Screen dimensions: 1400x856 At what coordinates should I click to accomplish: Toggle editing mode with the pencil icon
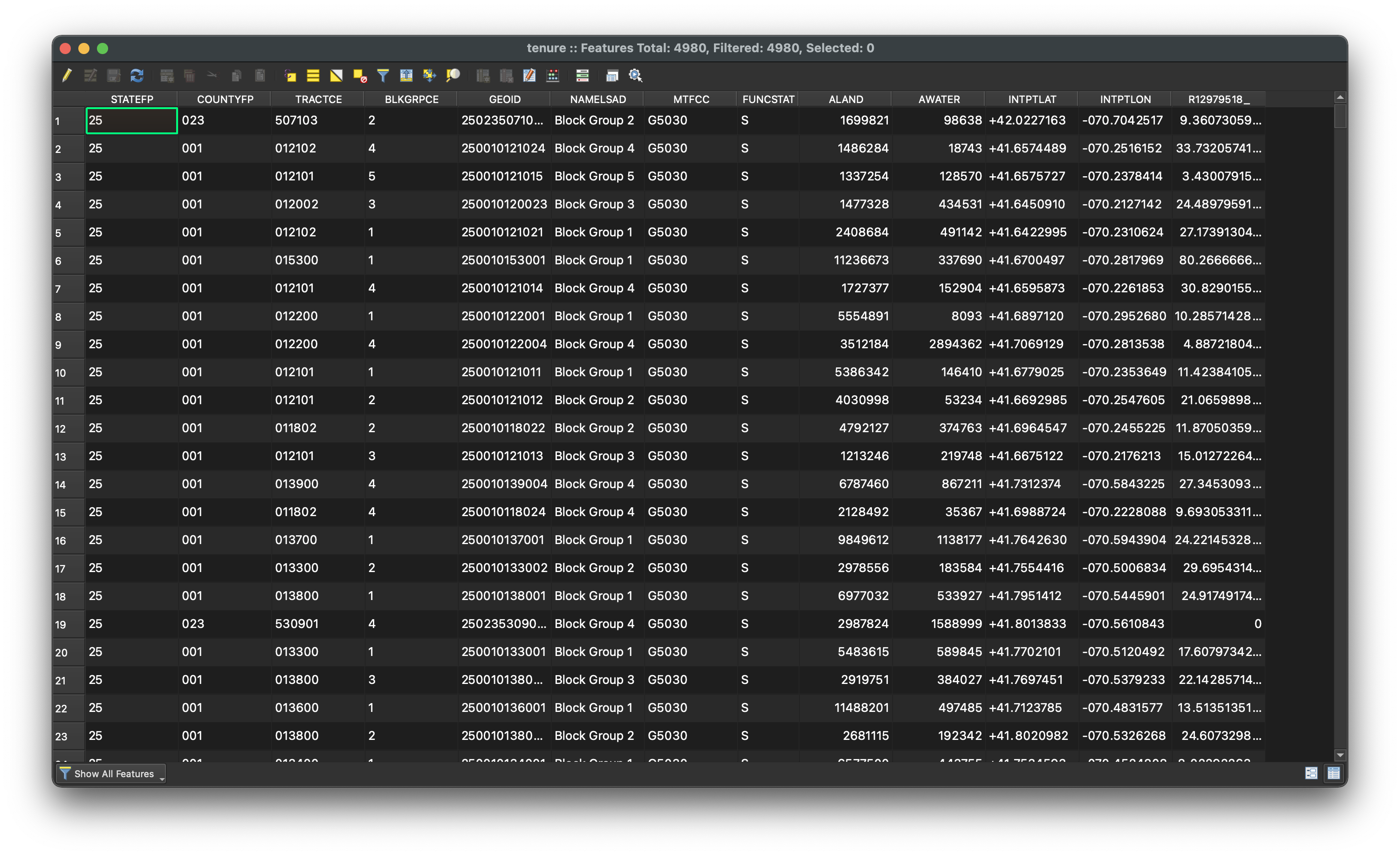pos(67,75)
